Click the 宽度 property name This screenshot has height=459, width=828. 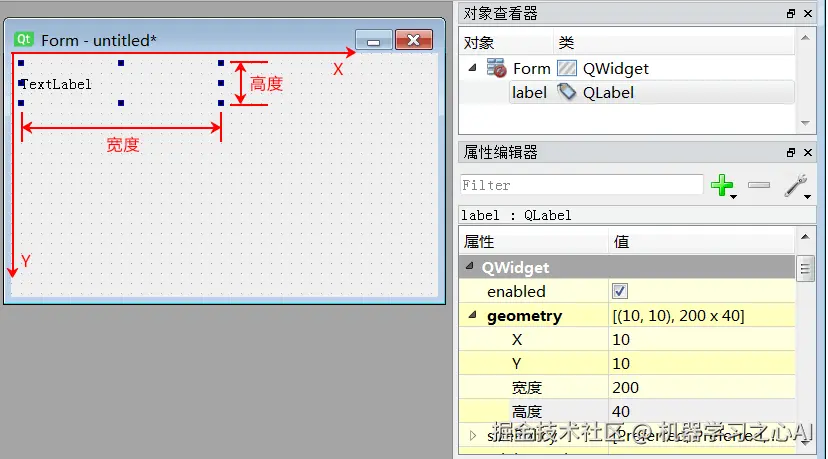[526, 388]
